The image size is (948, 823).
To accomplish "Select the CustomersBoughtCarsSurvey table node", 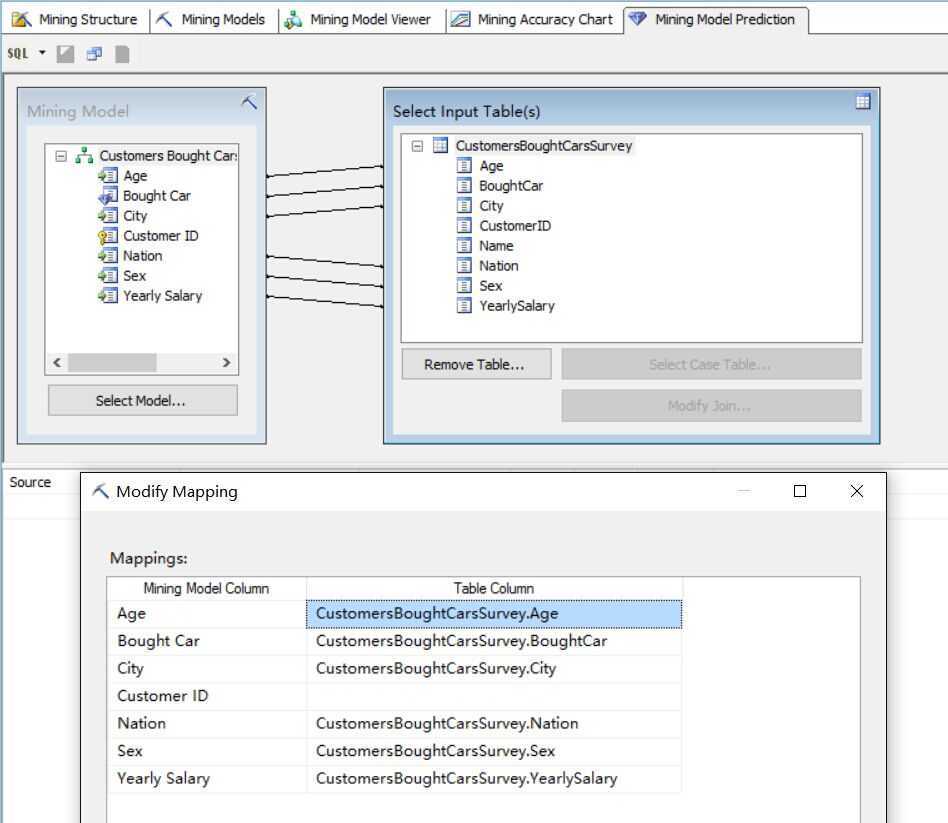I will click(x=544, y=146).
